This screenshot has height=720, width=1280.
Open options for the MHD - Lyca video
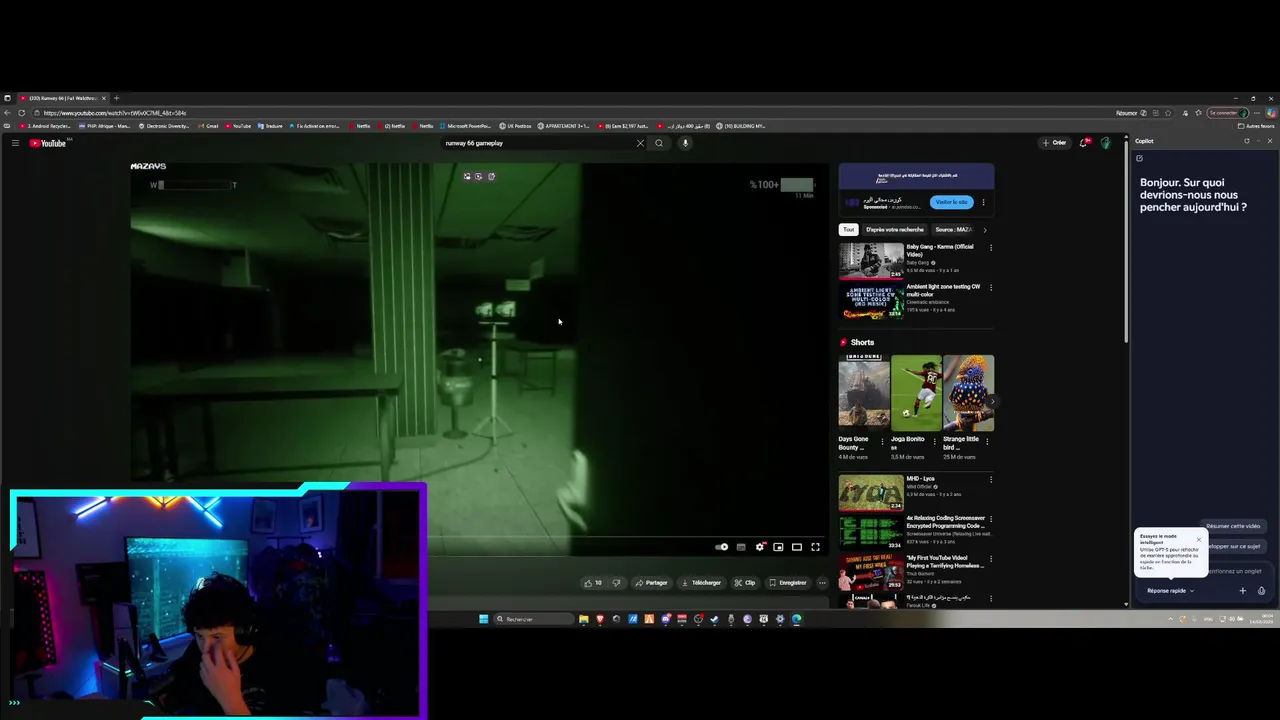click(991, 479)
